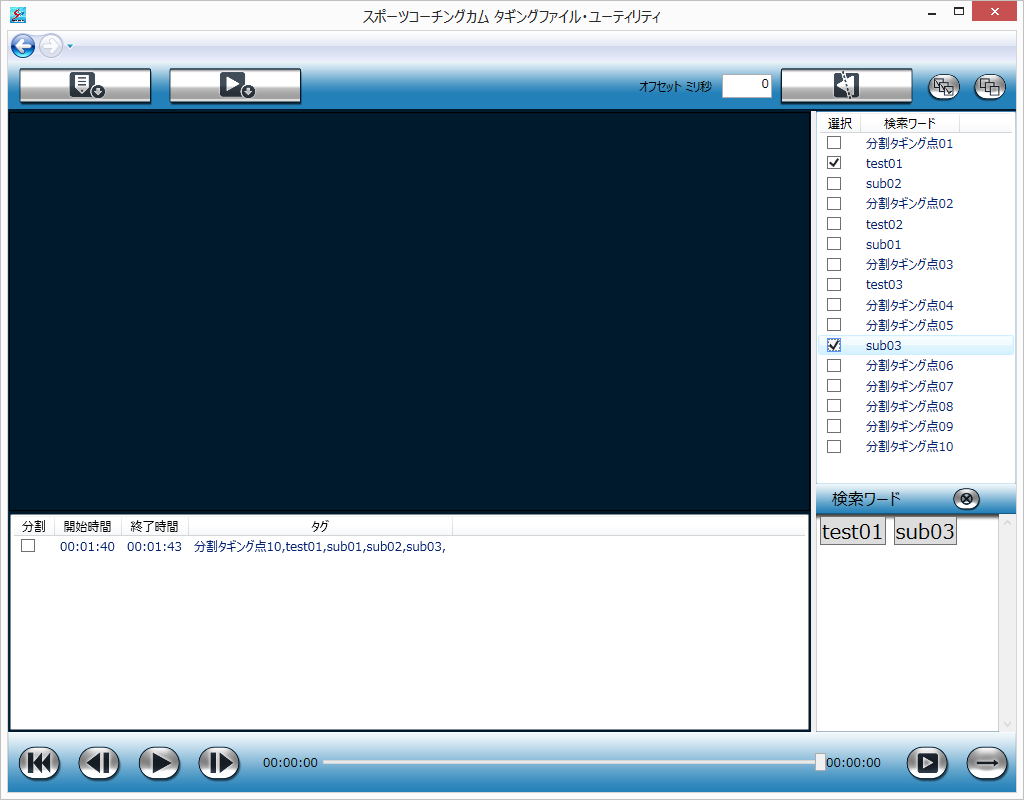
Task: Click the tag text starting 分割タギング点10,test01
Action: 320,547
